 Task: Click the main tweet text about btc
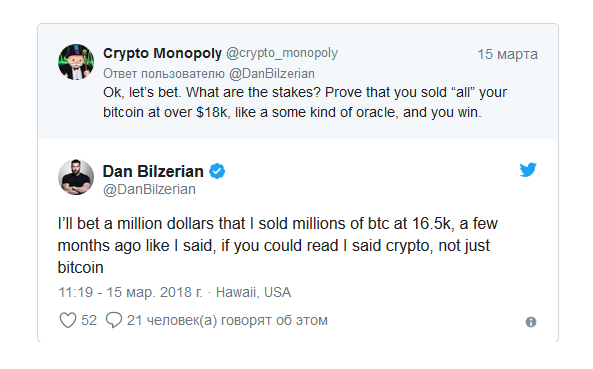coord(278,245)
